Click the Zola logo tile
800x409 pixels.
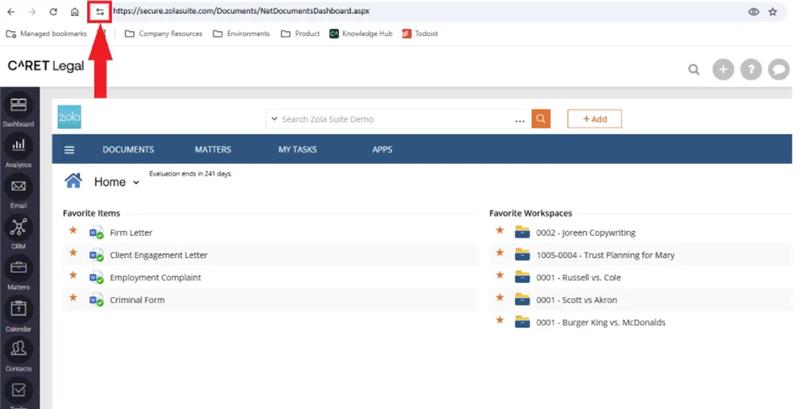coord(69,117)
